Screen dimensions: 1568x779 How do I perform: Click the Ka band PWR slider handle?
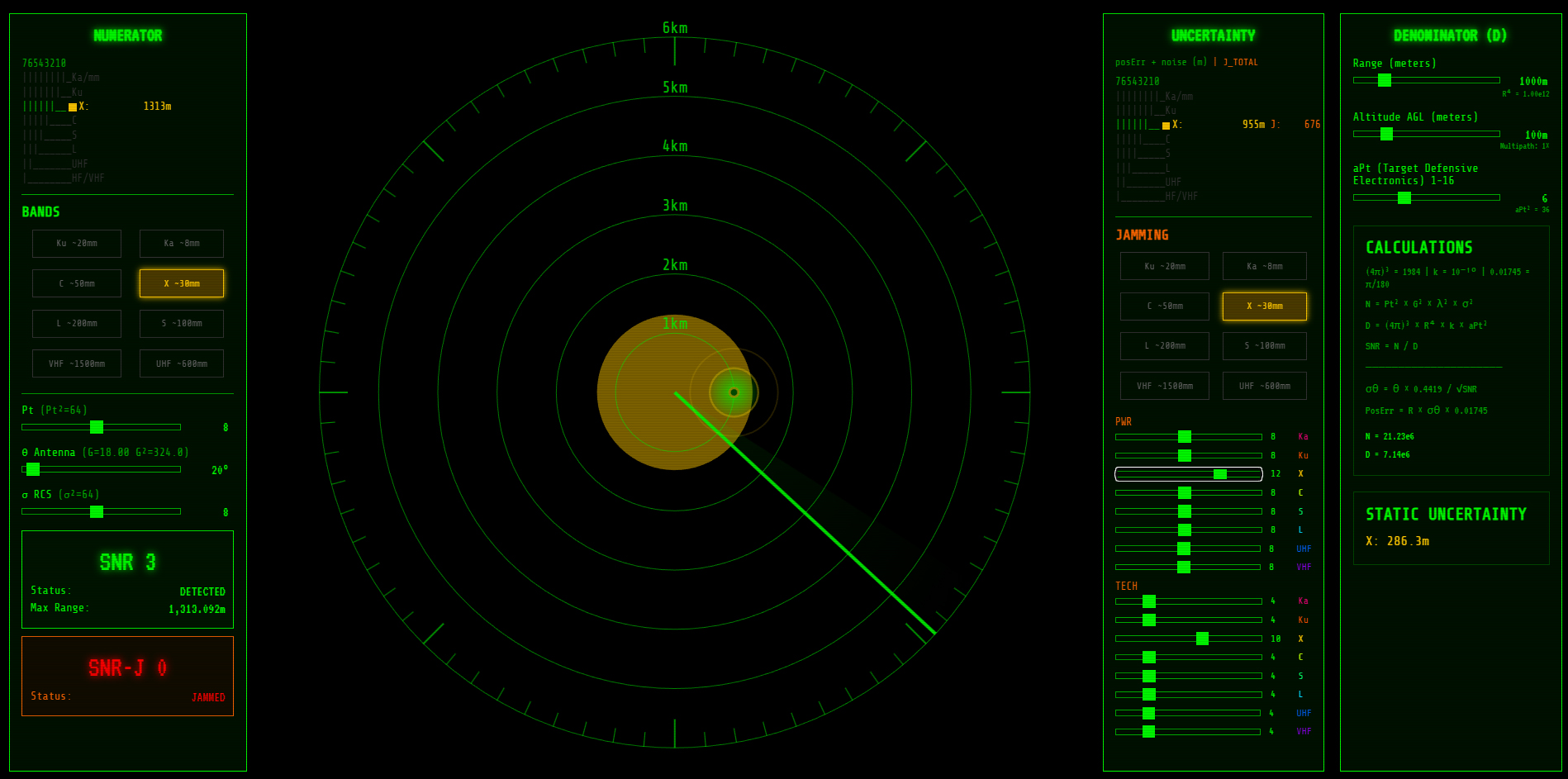coord(1185,436)
